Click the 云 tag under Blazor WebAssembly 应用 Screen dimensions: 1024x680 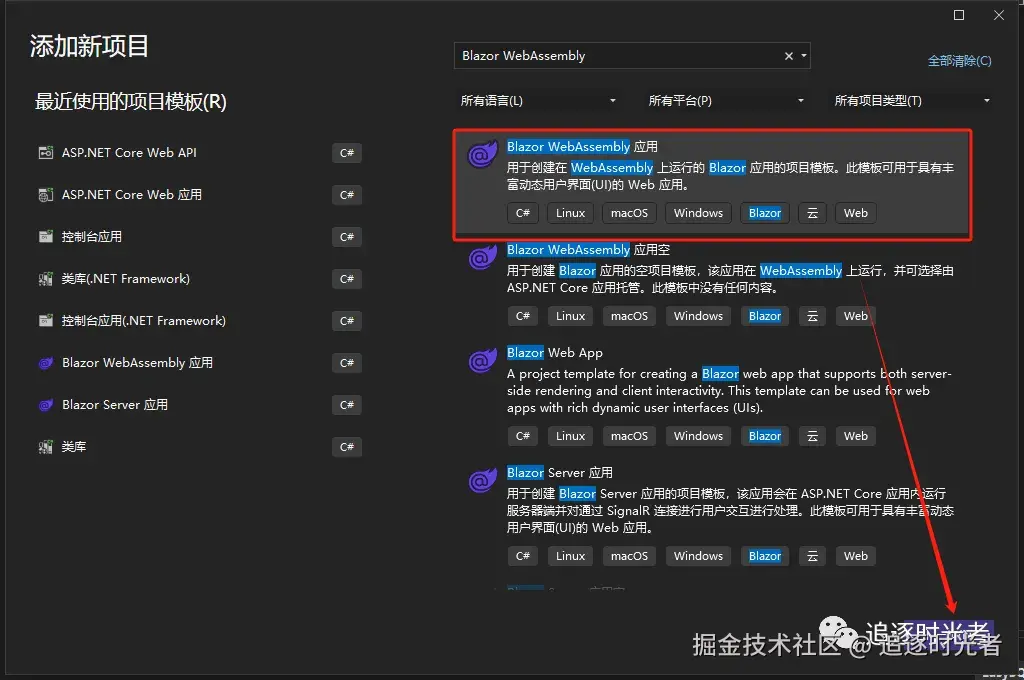coord(812,213)
